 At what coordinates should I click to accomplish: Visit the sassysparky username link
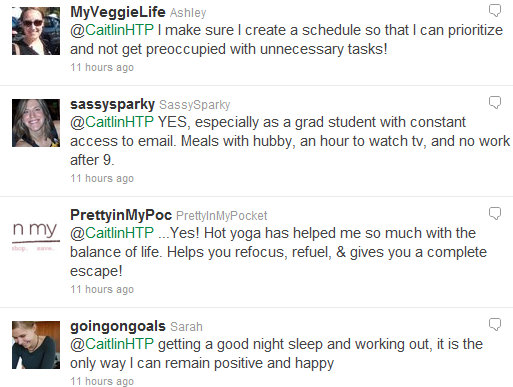tap(112, 104)
